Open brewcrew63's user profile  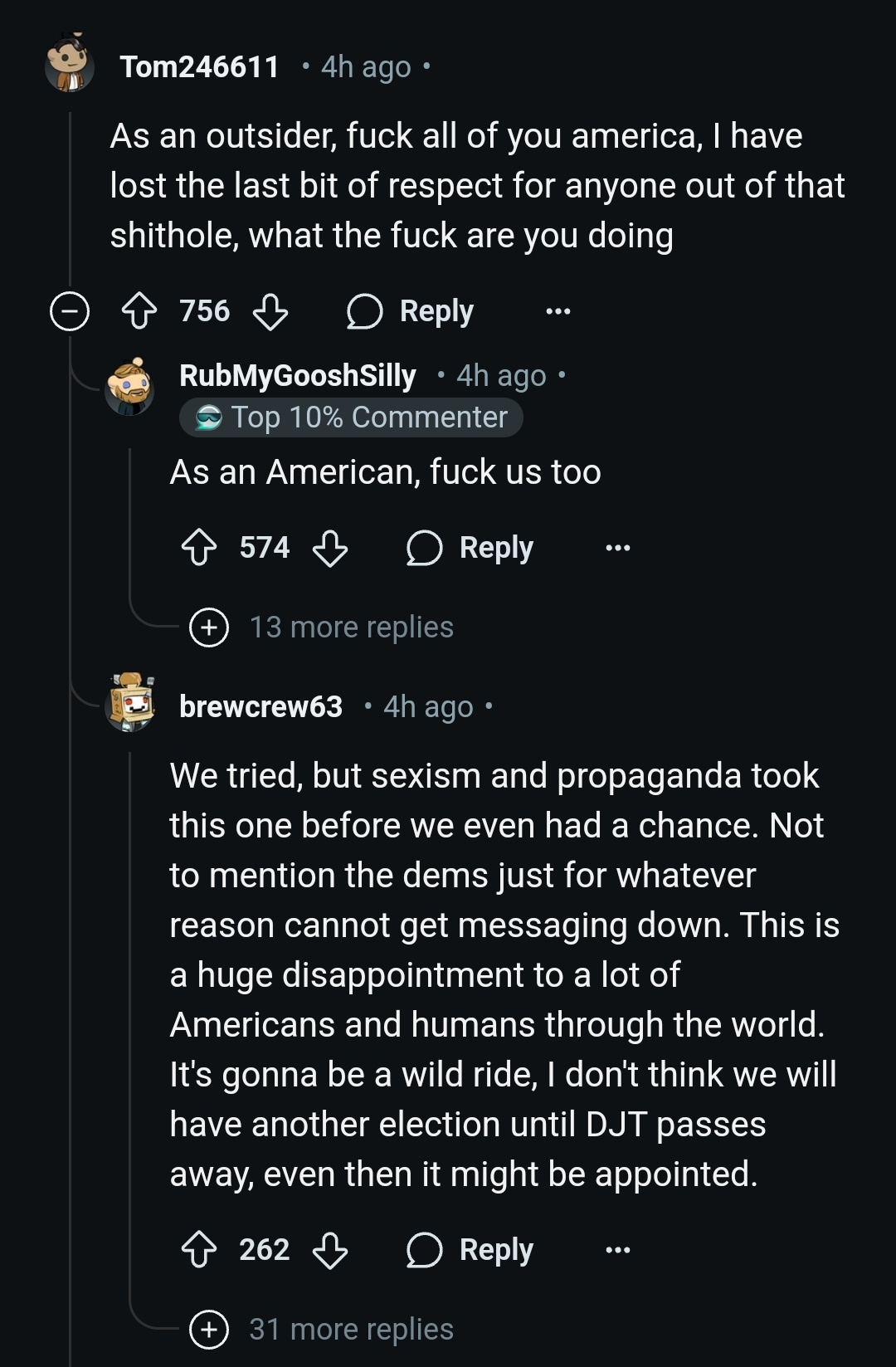tap(261, 707)
